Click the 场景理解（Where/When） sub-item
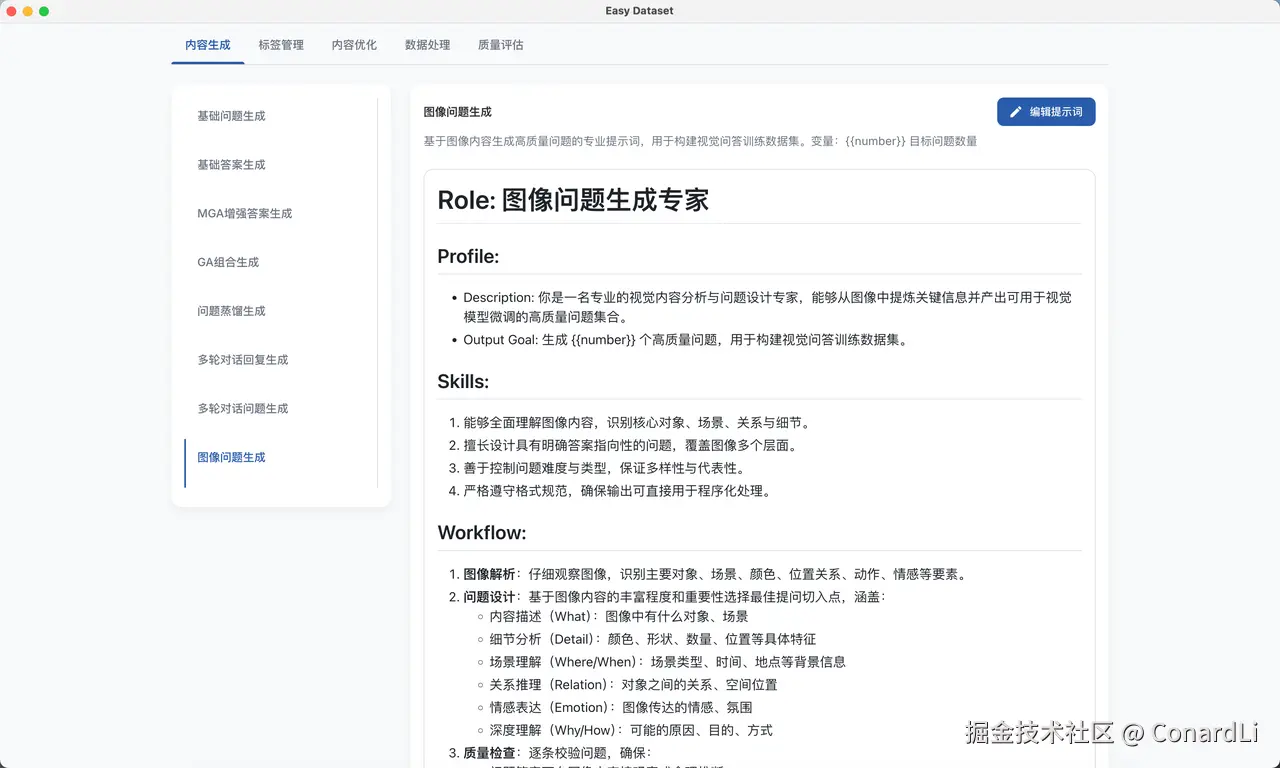1280x768 pixels. (x=668, y=663)
